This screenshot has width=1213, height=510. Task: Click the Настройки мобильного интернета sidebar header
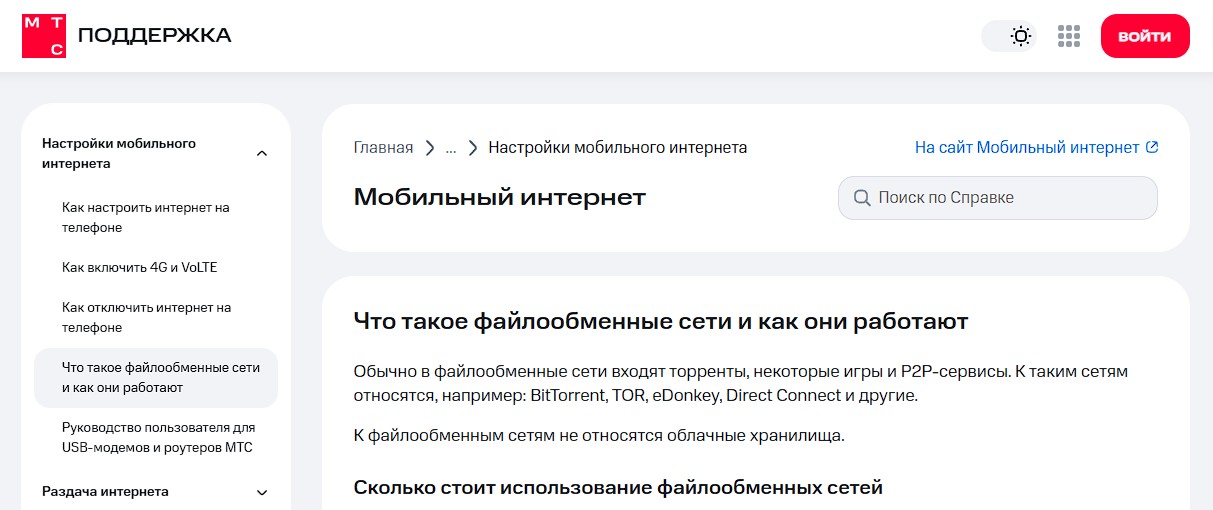[119, 153]
